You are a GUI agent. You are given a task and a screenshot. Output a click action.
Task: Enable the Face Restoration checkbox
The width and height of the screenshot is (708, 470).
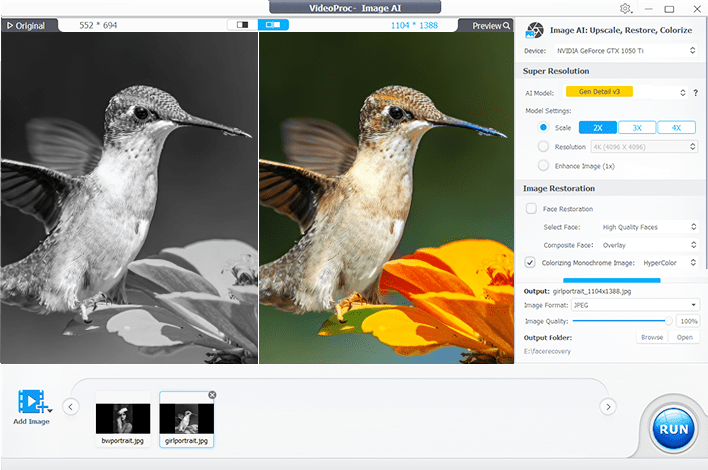531,209
